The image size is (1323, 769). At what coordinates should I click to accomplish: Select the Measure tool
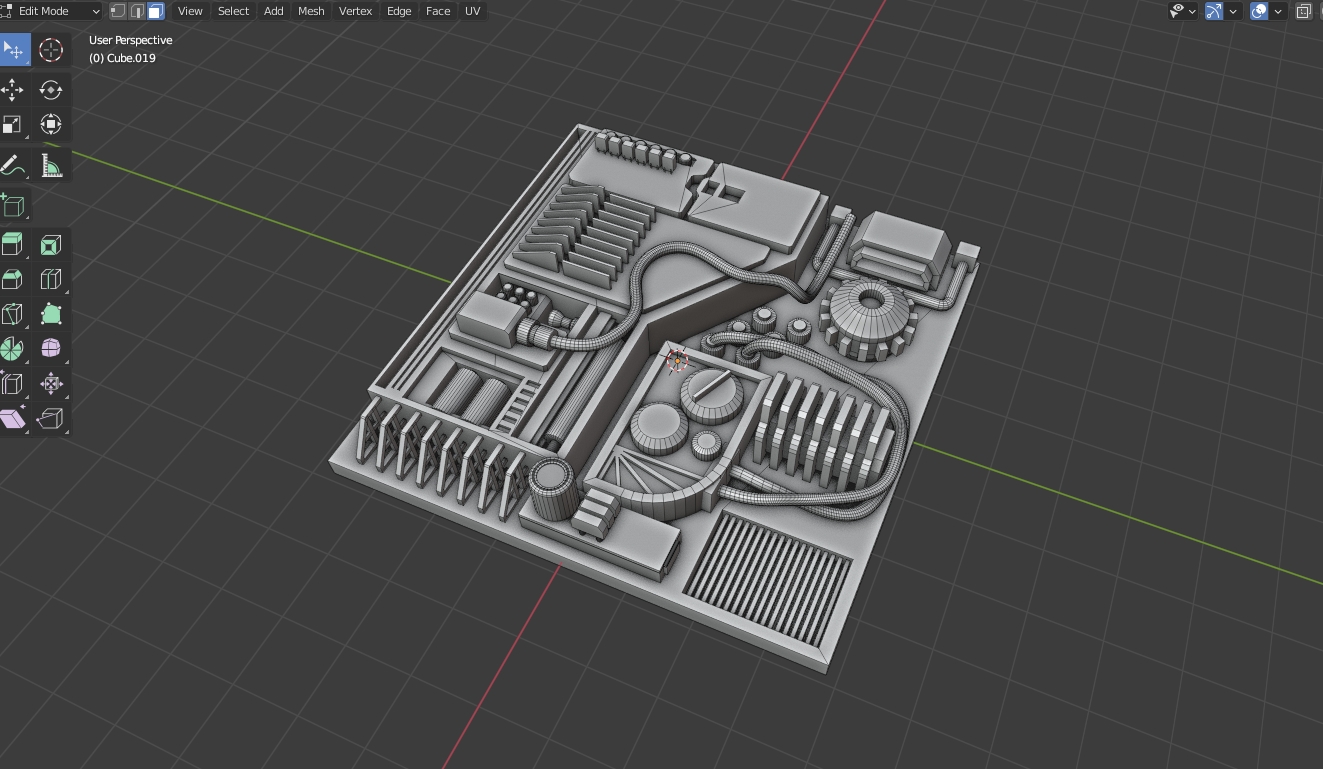[x=50, y=164]
